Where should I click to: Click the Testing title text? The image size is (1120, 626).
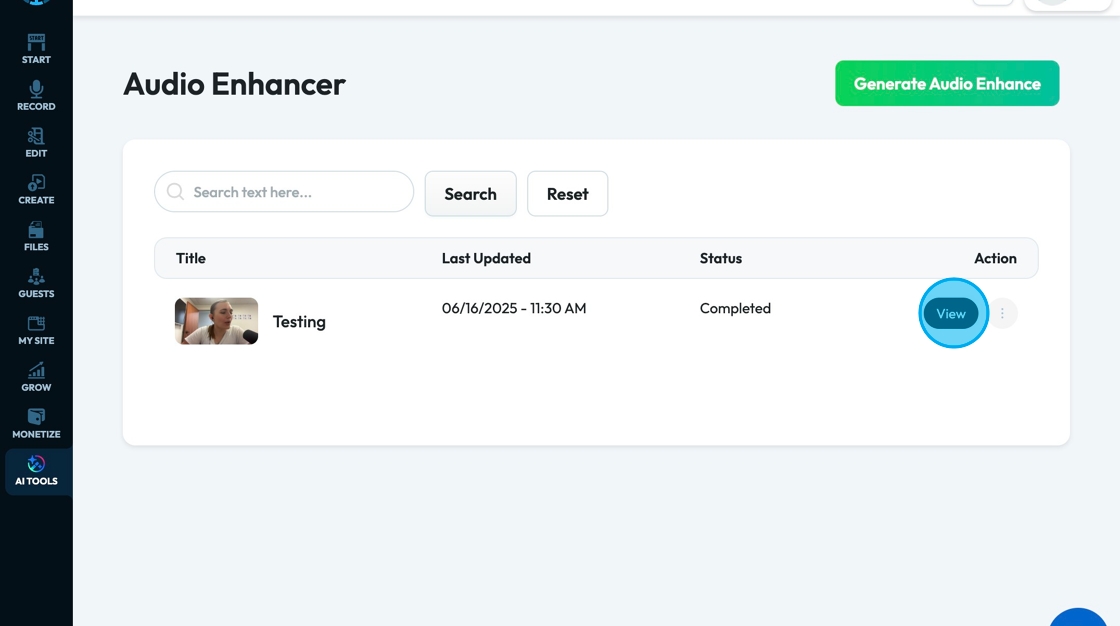point(299,322)
